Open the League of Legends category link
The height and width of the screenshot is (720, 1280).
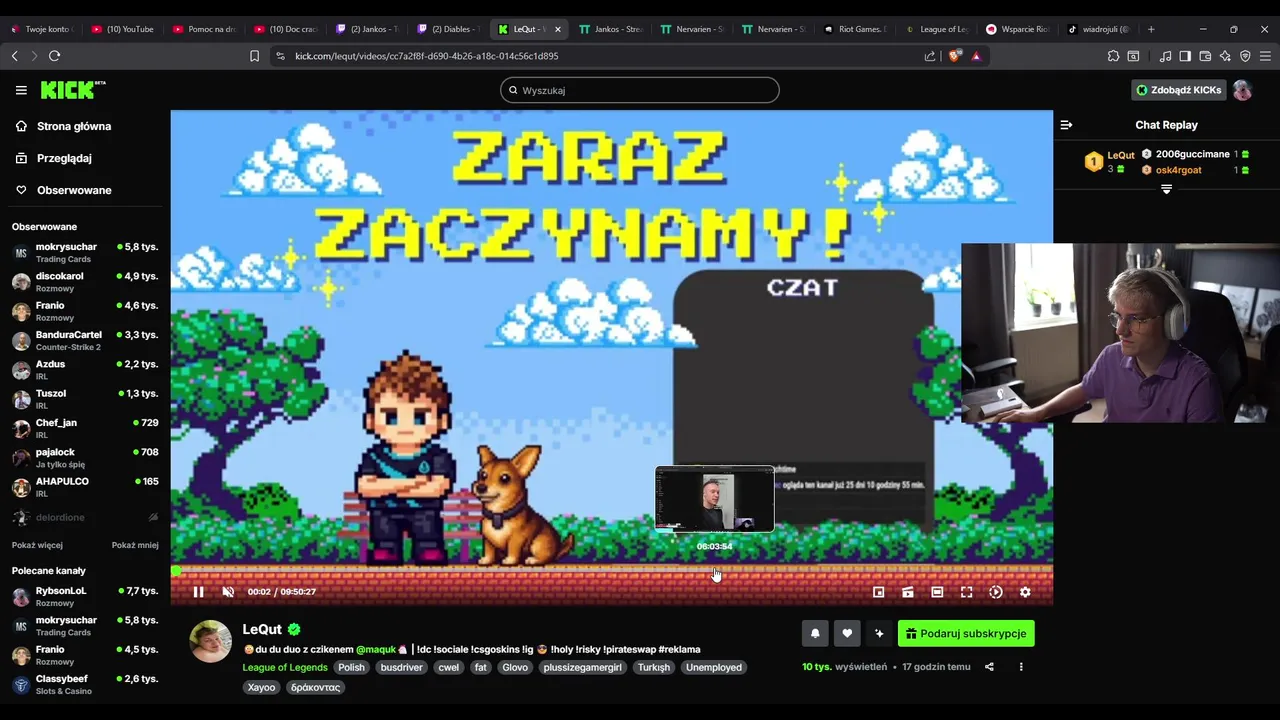(x=285, y=667)
